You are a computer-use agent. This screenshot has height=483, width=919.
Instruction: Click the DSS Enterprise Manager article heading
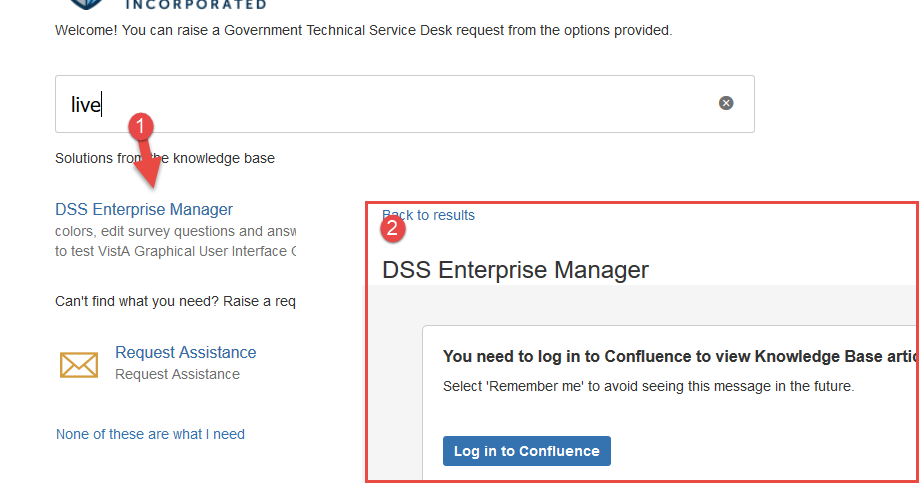[x=515, y=269]
